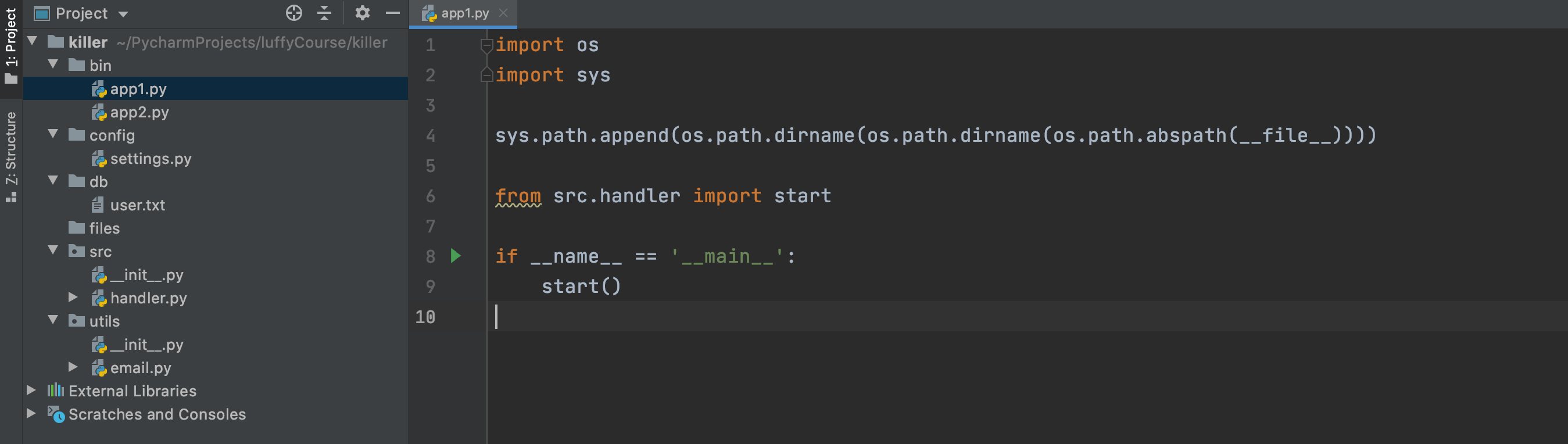Click the app2.py Python file icon
The image size is (1568, 444).
point(99,112)
